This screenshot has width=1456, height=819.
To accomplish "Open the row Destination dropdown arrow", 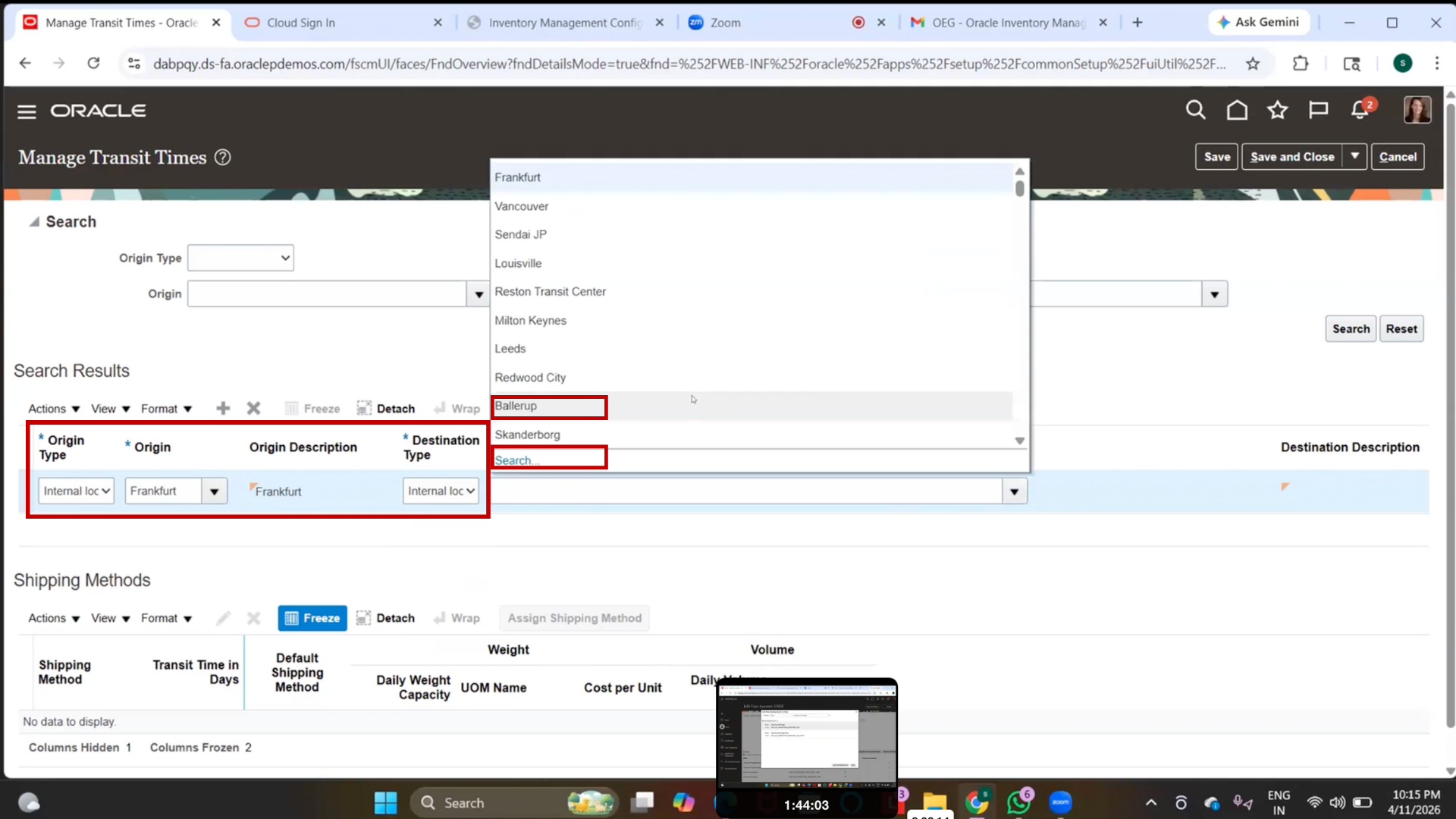I will tap(1014, 491).
